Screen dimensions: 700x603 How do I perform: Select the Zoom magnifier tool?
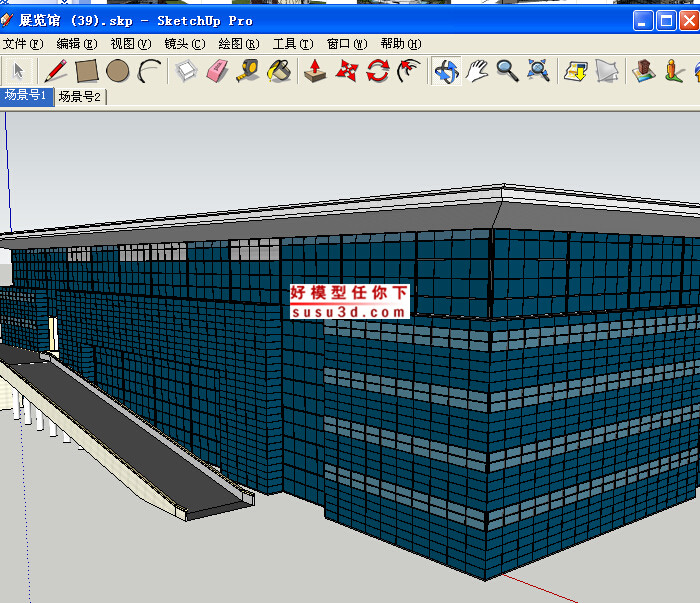[508, 71]
